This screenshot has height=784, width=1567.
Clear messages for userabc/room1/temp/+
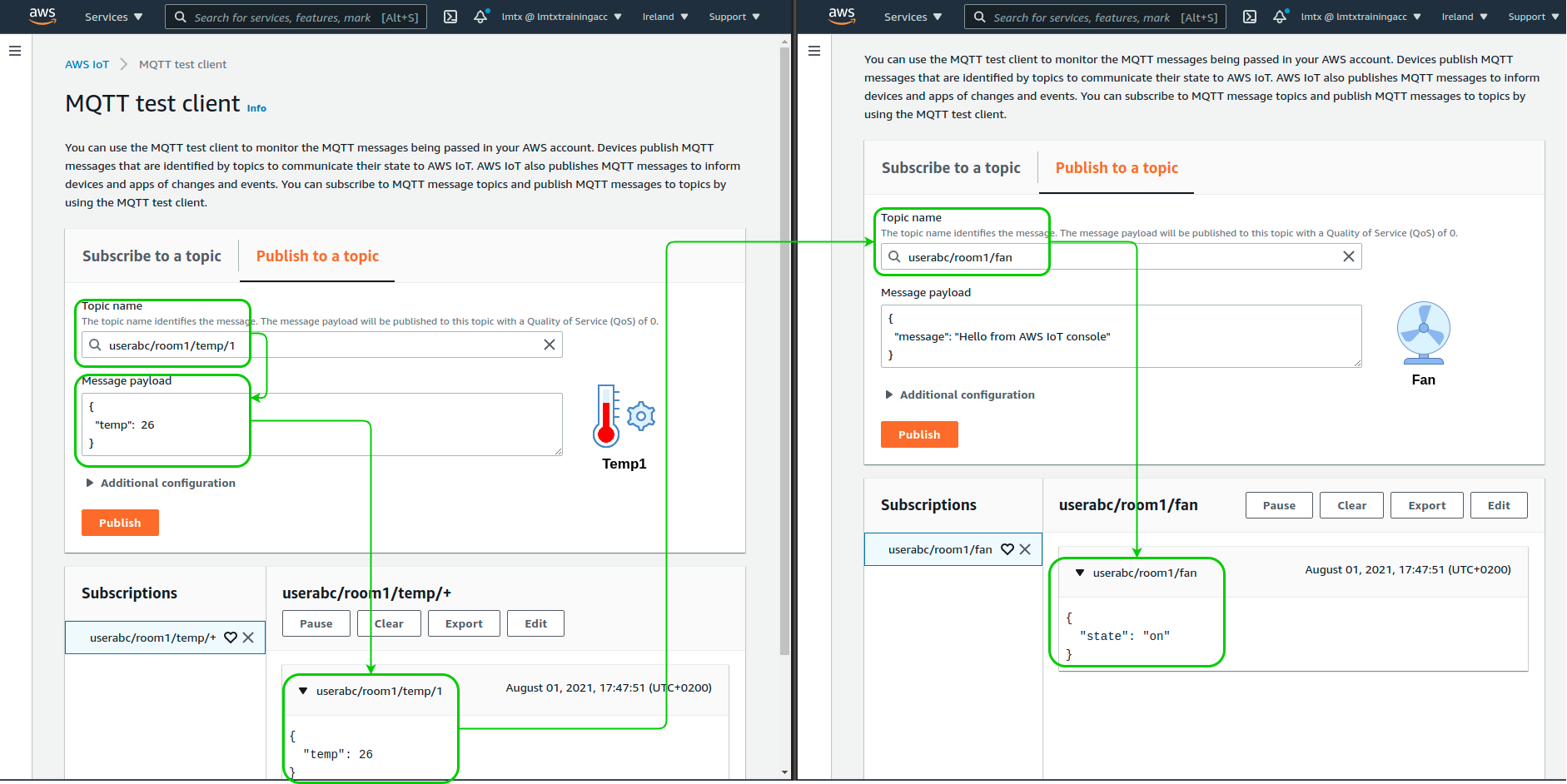click(389, 623)
